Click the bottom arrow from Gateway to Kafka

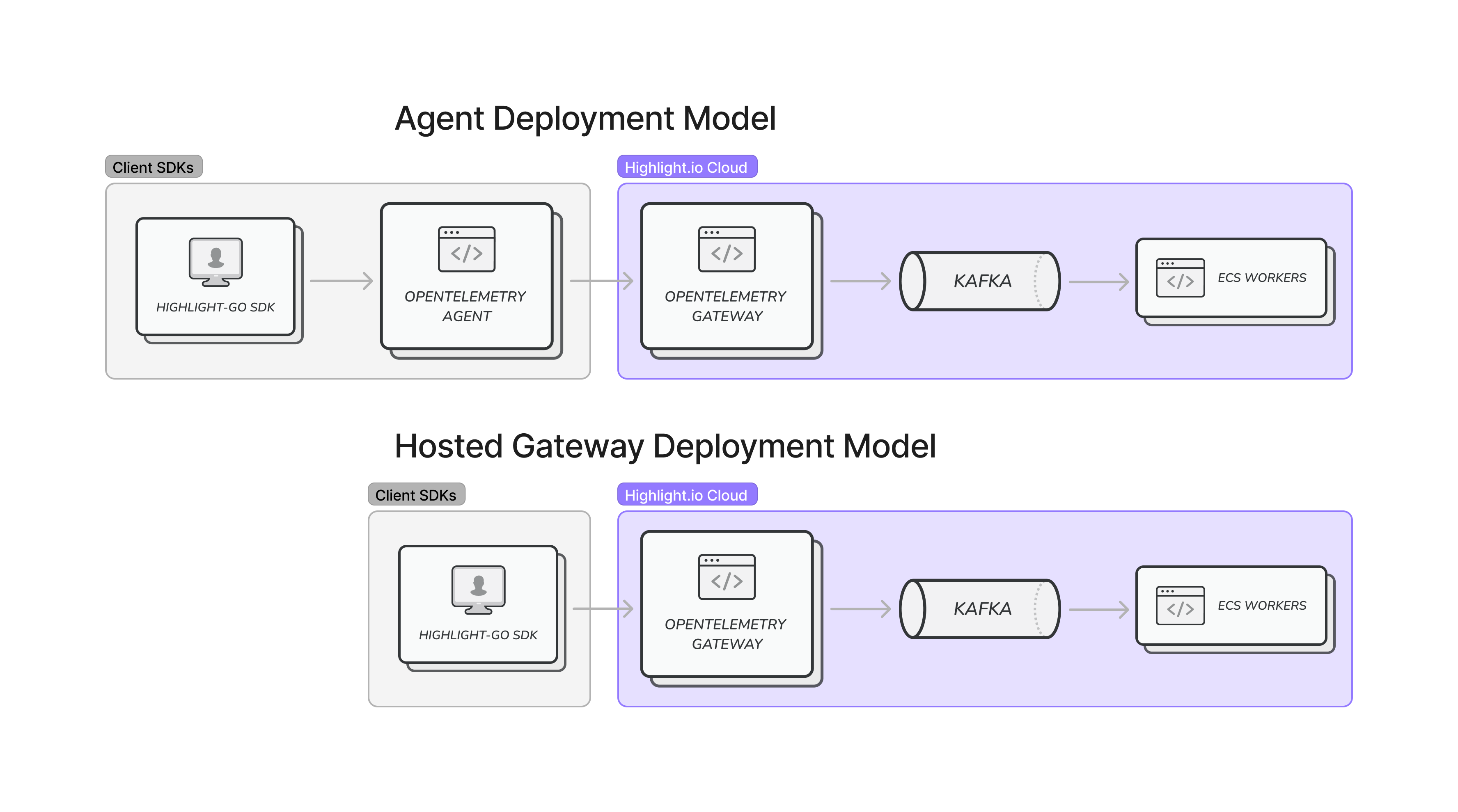860,609
